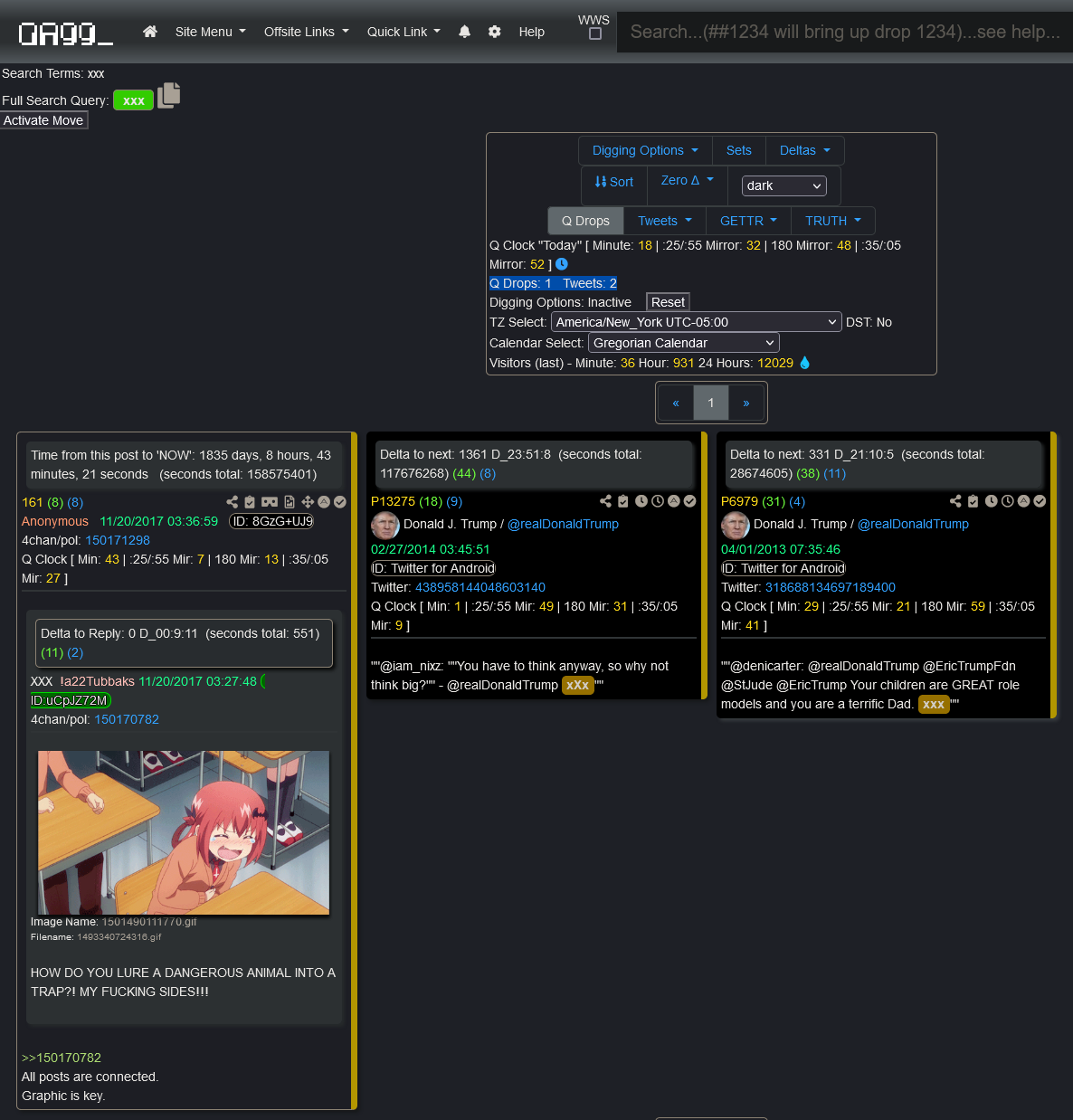Toggle checkmark circle on post 161
The height and width of the screenshot is (1120, 1073).
tap(340, 502)
